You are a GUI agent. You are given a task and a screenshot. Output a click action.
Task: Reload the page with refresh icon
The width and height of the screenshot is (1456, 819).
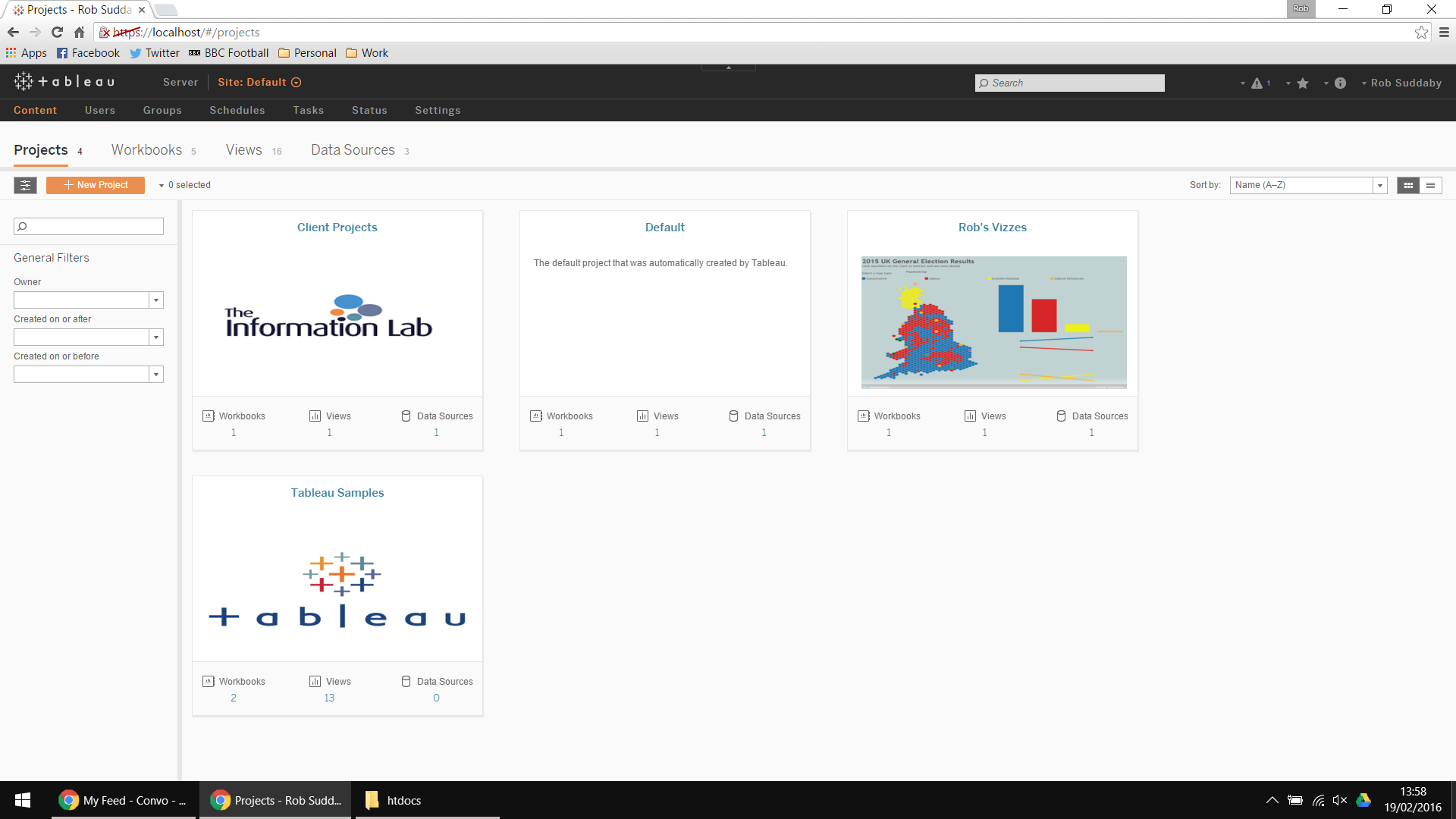[57, 33]
